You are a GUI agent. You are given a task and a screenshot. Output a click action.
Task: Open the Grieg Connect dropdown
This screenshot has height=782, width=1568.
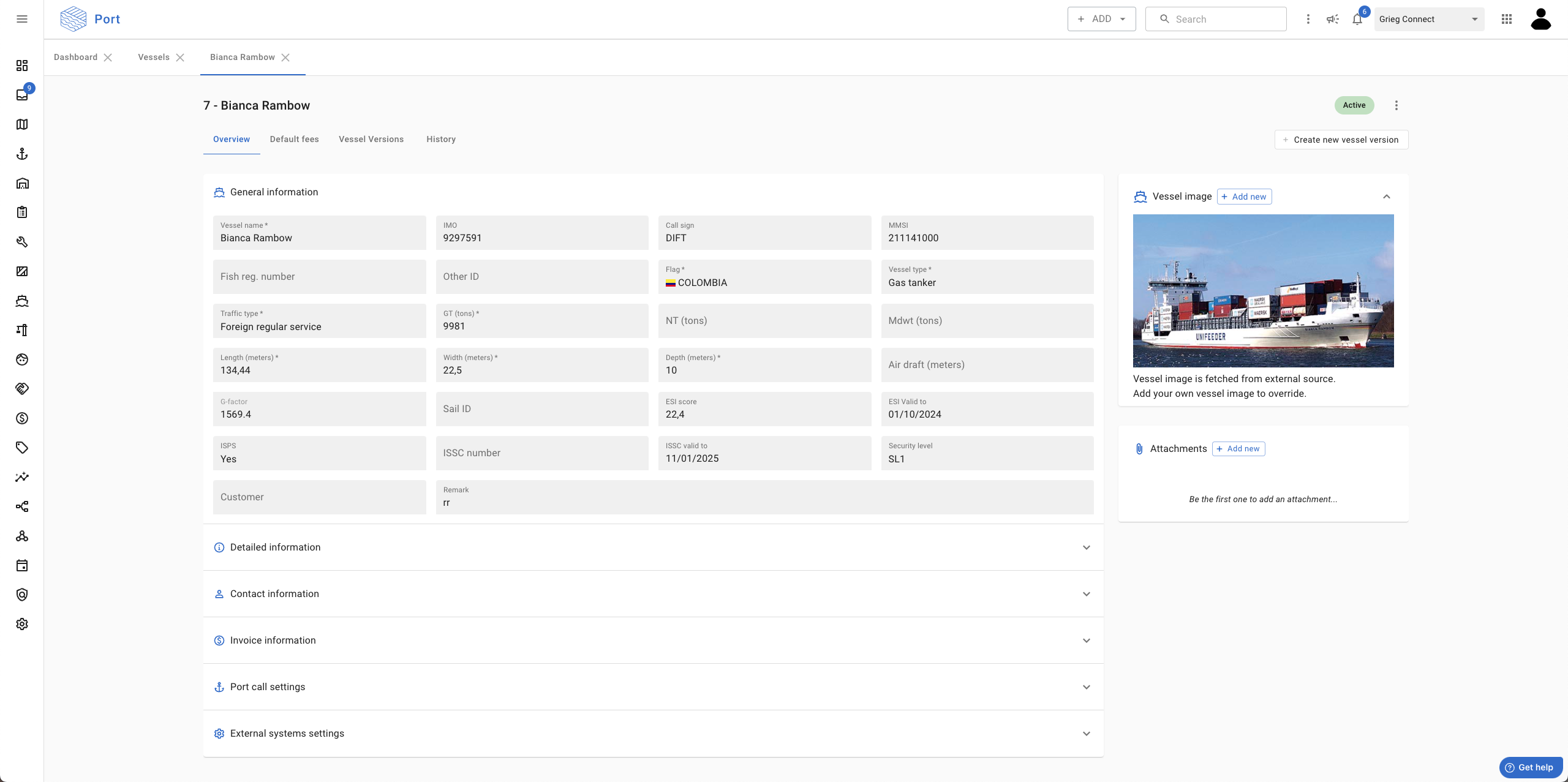pos(1428,19)
